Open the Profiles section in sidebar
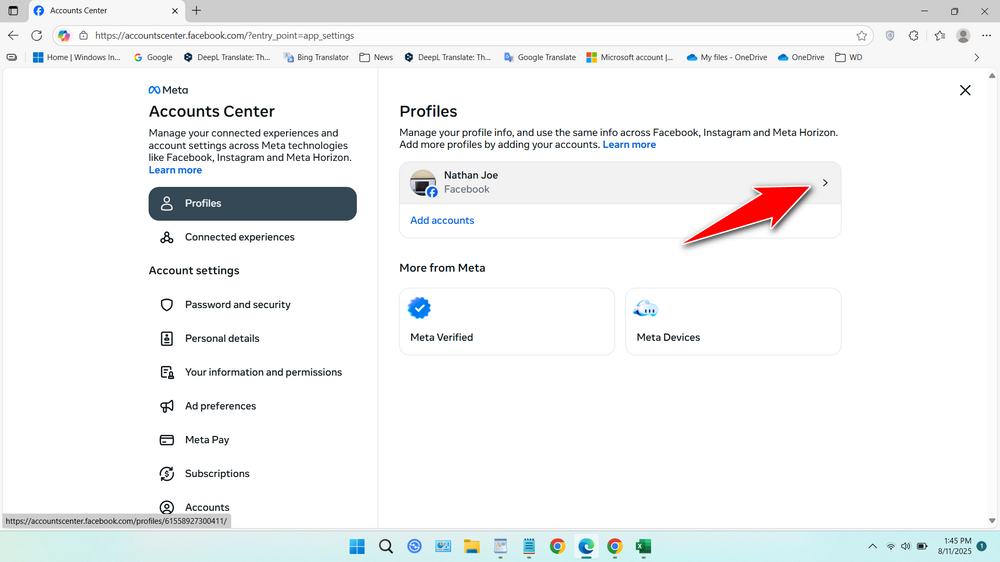This screenshot has width=1000, height=562. [253, 203]
